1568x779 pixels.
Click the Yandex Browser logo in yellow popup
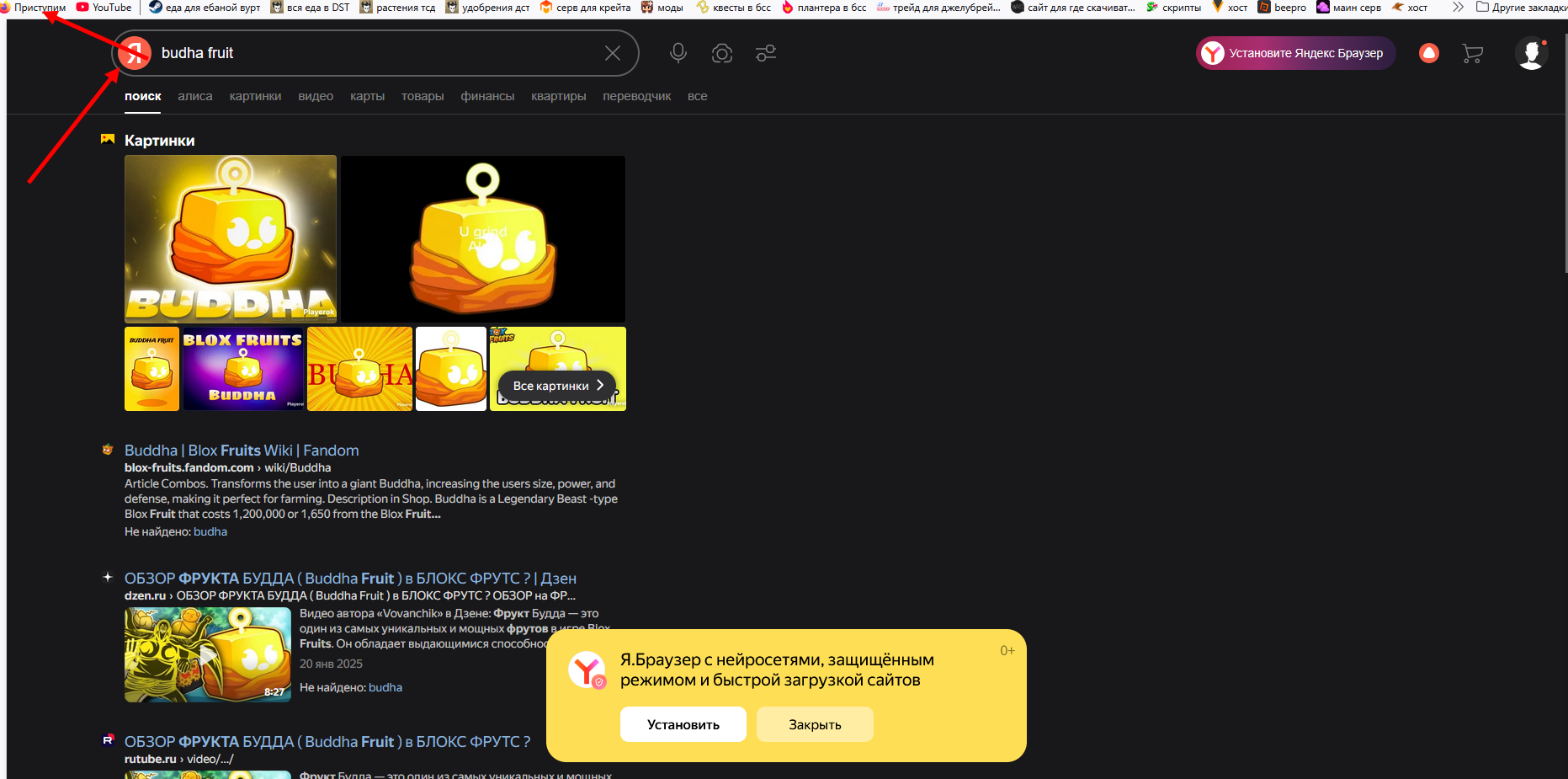(587, 670)
